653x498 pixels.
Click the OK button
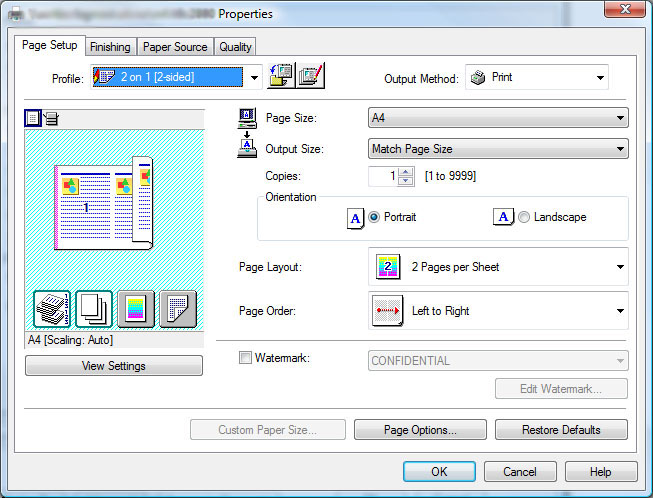(439, 471)
